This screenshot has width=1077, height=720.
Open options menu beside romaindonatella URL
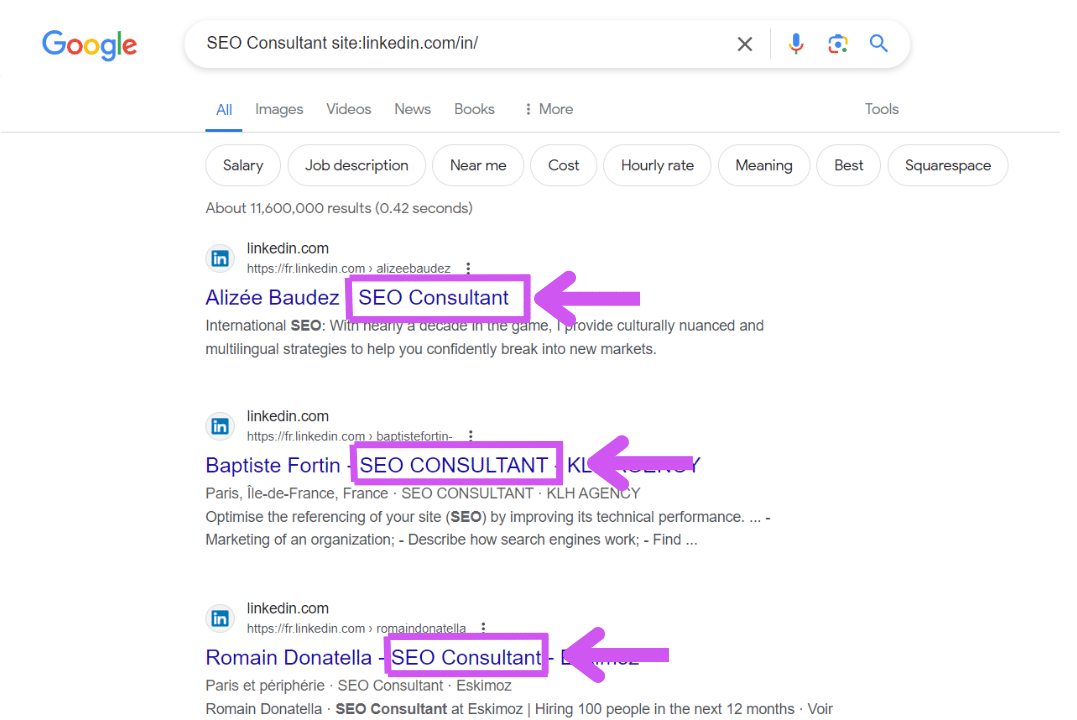[x=484, y=629]
